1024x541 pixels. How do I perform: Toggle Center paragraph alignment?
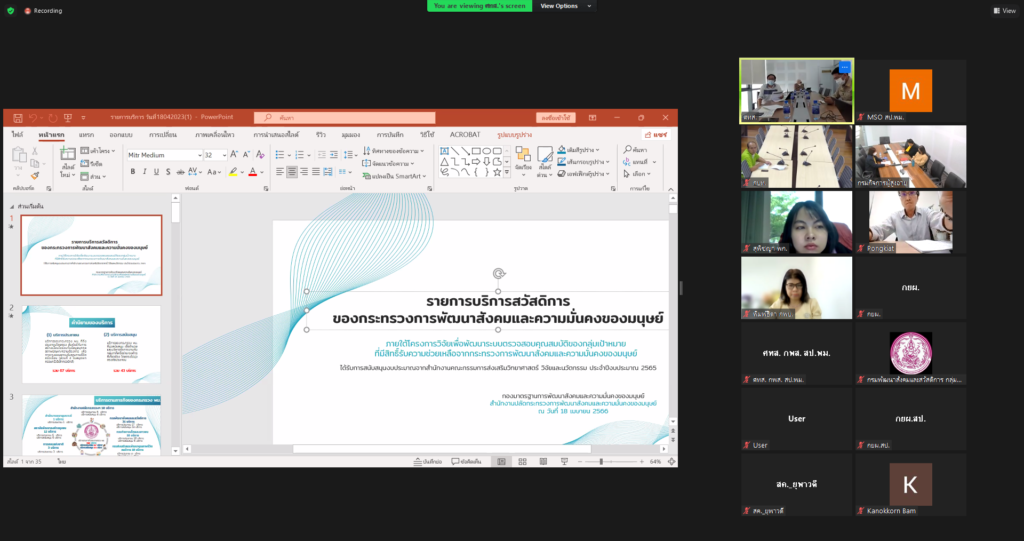291,172
